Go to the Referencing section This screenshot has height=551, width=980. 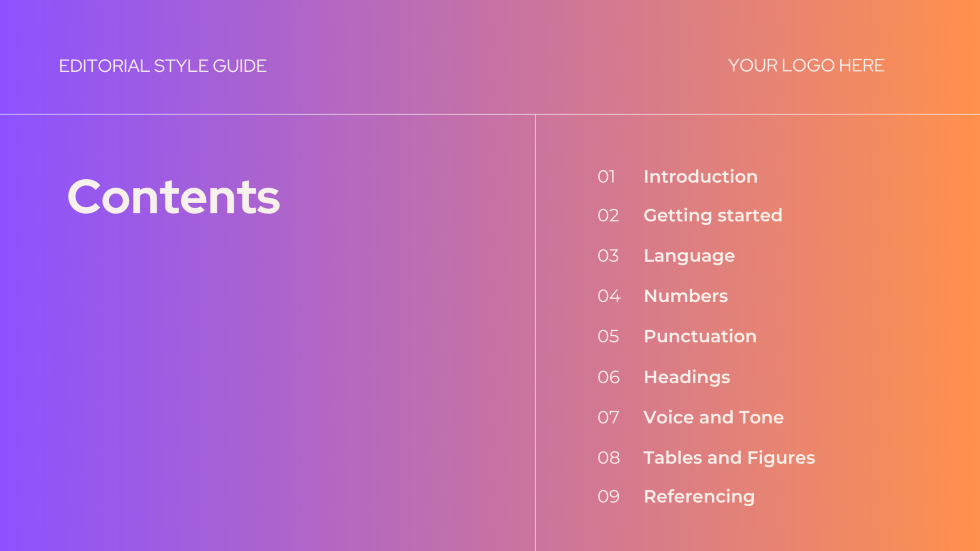pos(699,497)
